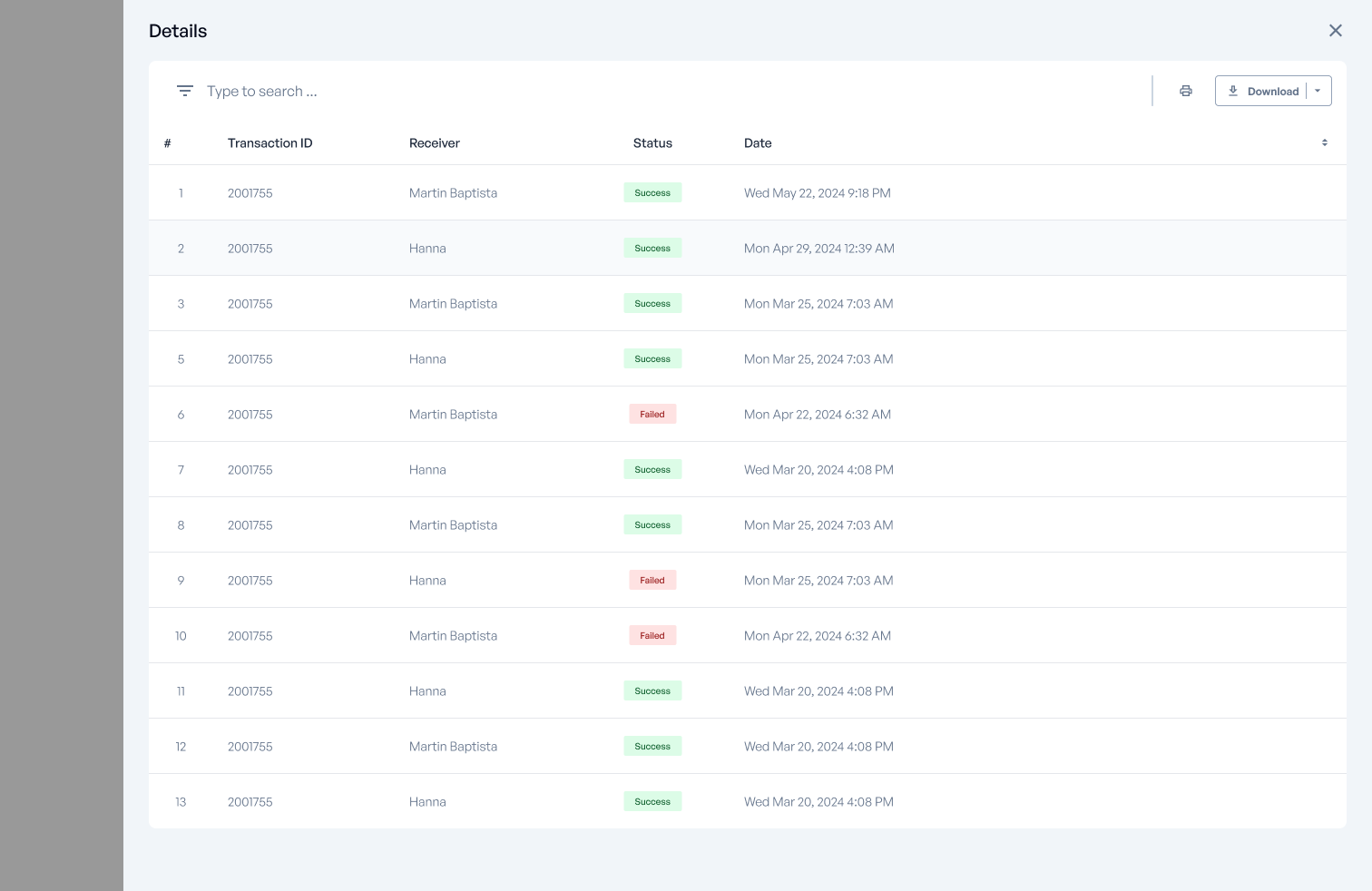Select the Failed status badge in row 6

[652, 415]
